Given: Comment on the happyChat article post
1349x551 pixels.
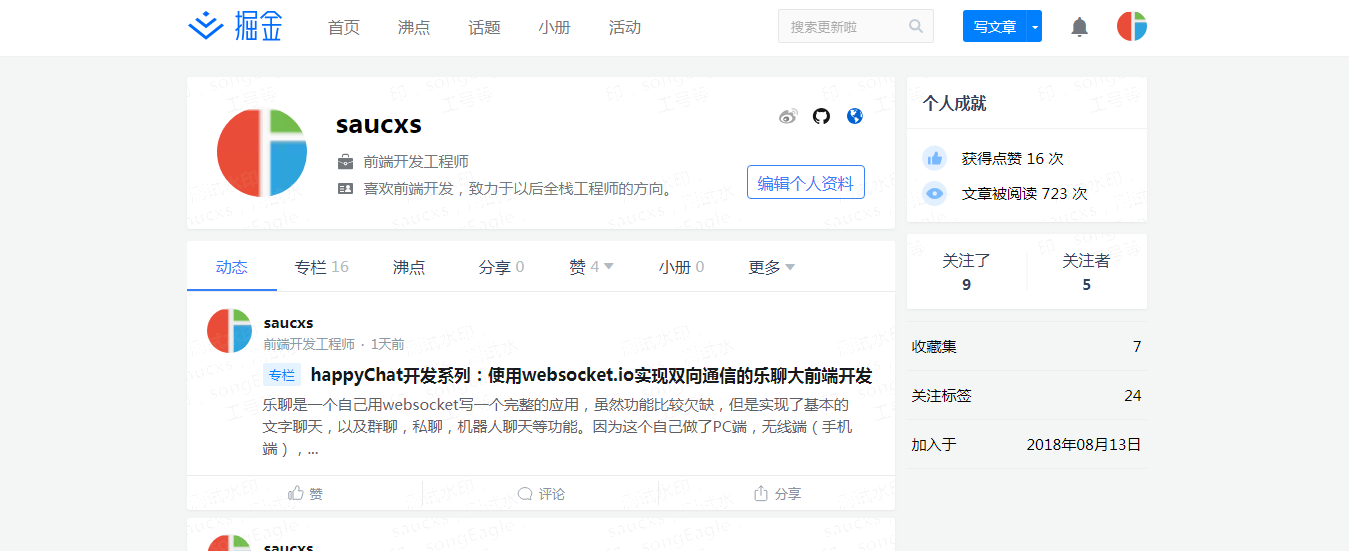Looking at the screenshot, I should 541,493.
